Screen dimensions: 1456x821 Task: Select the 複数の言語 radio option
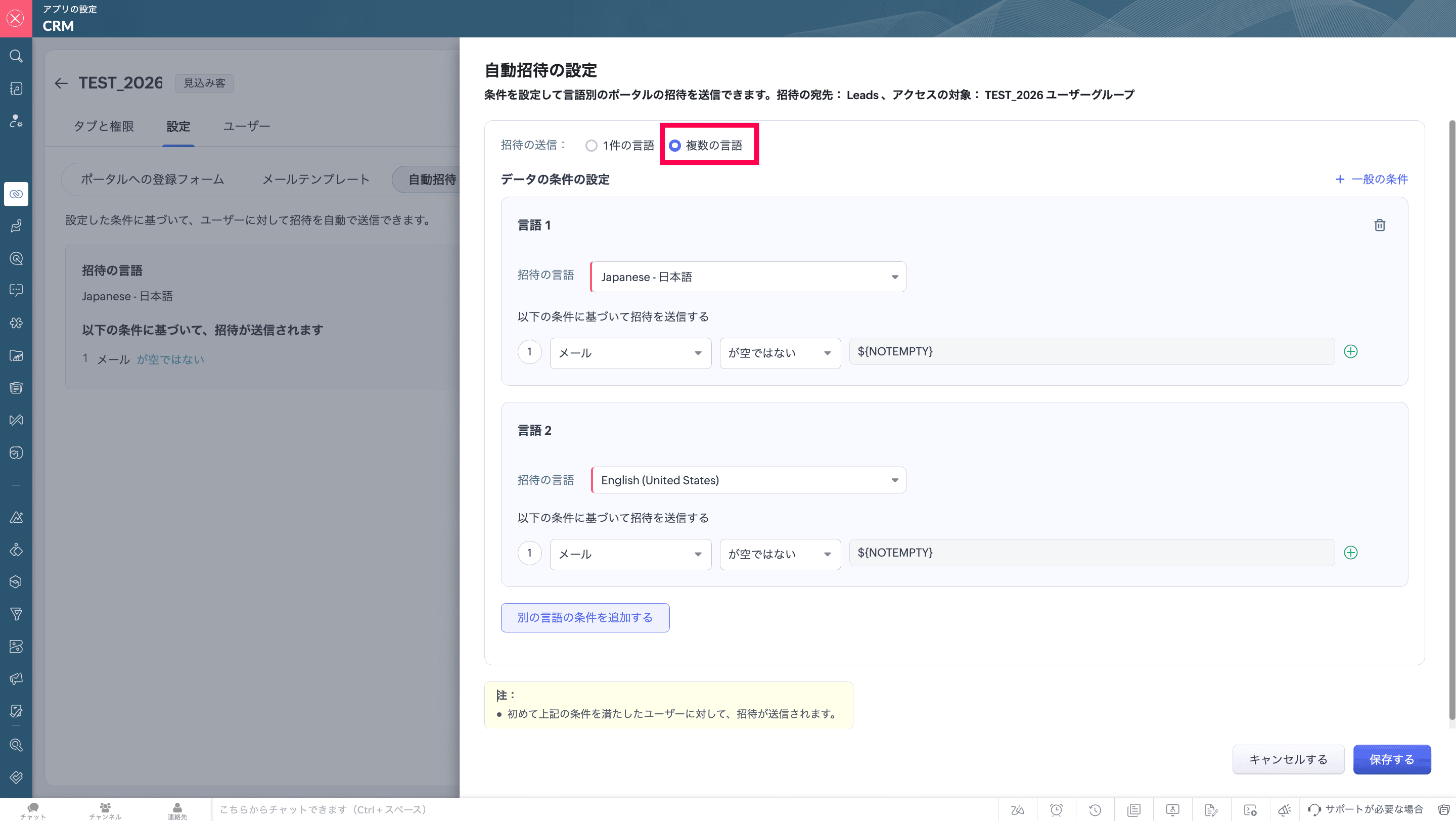pyautogui.click(x=675, y=146)
